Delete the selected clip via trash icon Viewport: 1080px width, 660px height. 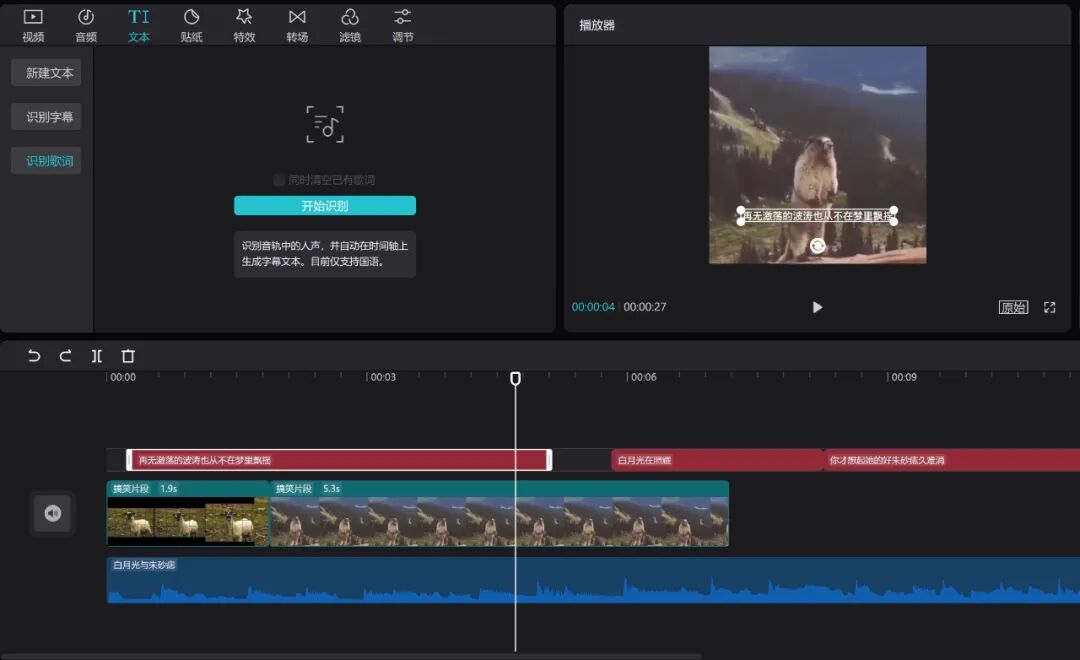(x=127, y=355)
